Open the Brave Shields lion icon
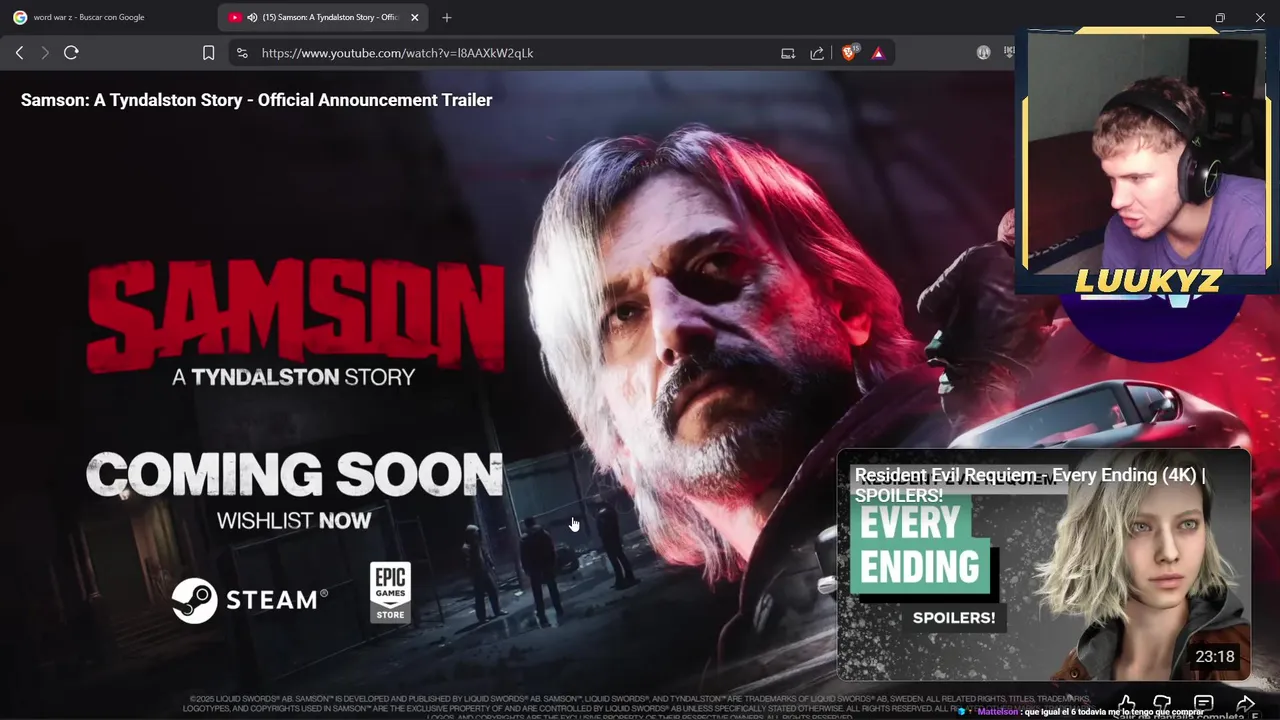Image resolution: width=1280 pixels, height=720 pixels. pos(849,53)
